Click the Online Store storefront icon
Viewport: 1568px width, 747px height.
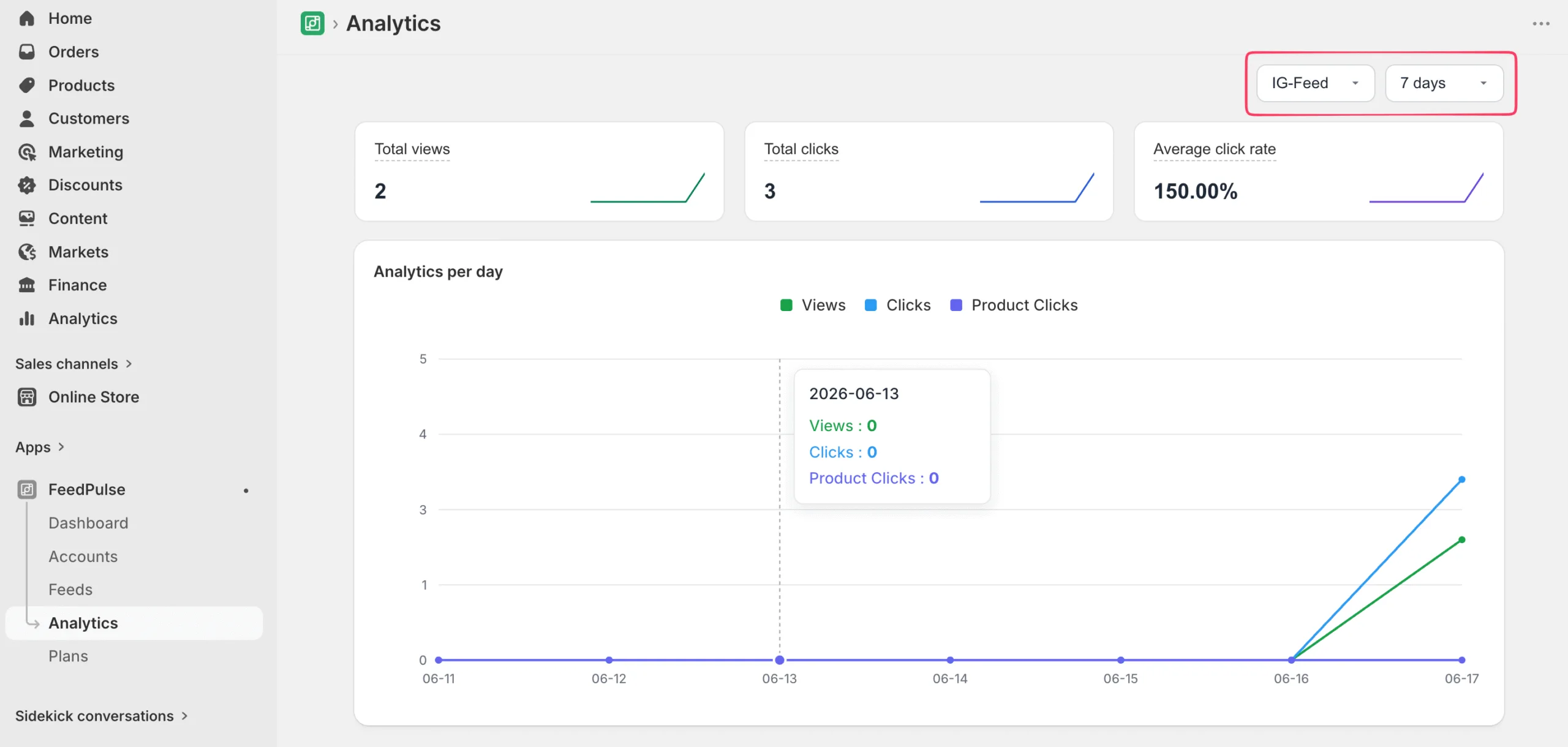click(27, 397)
